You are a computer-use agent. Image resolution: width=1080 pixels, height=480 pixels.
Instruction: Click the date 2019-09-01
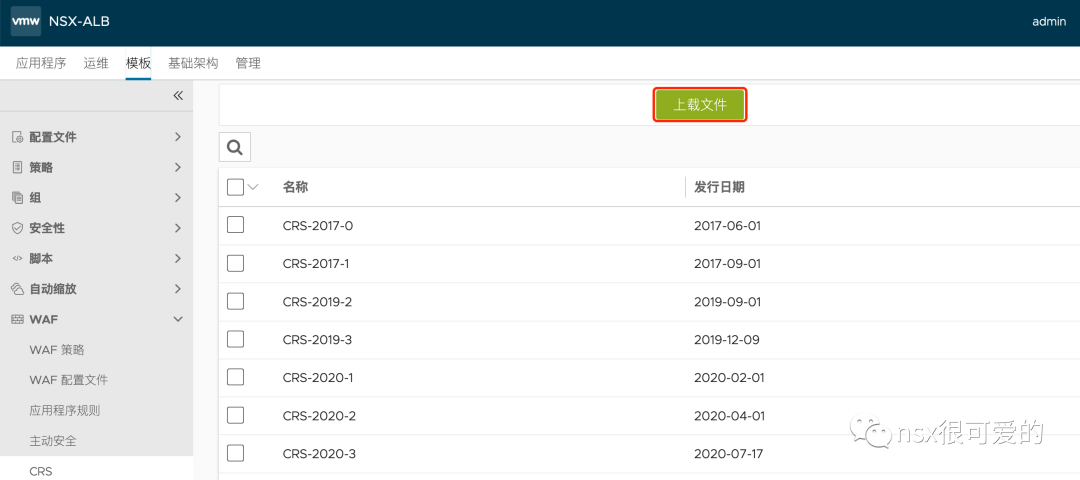coord(727,302)
